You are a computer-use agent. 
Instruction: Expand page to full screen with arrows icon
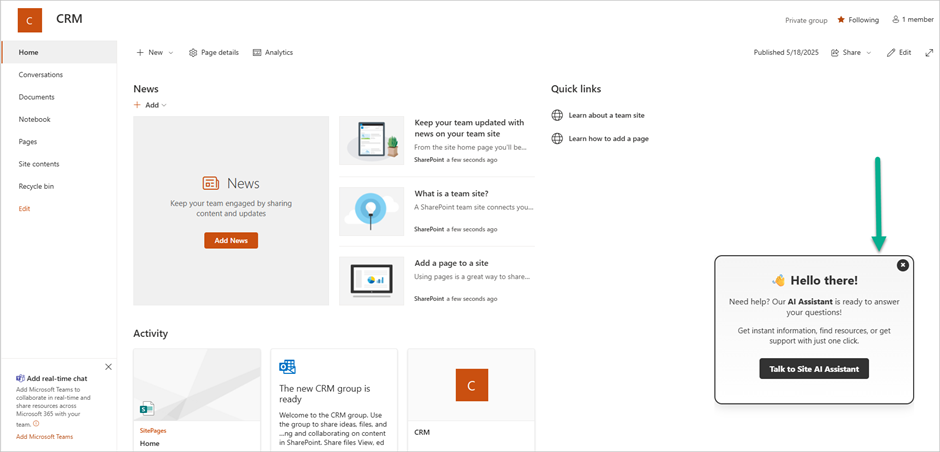(929, 53)
